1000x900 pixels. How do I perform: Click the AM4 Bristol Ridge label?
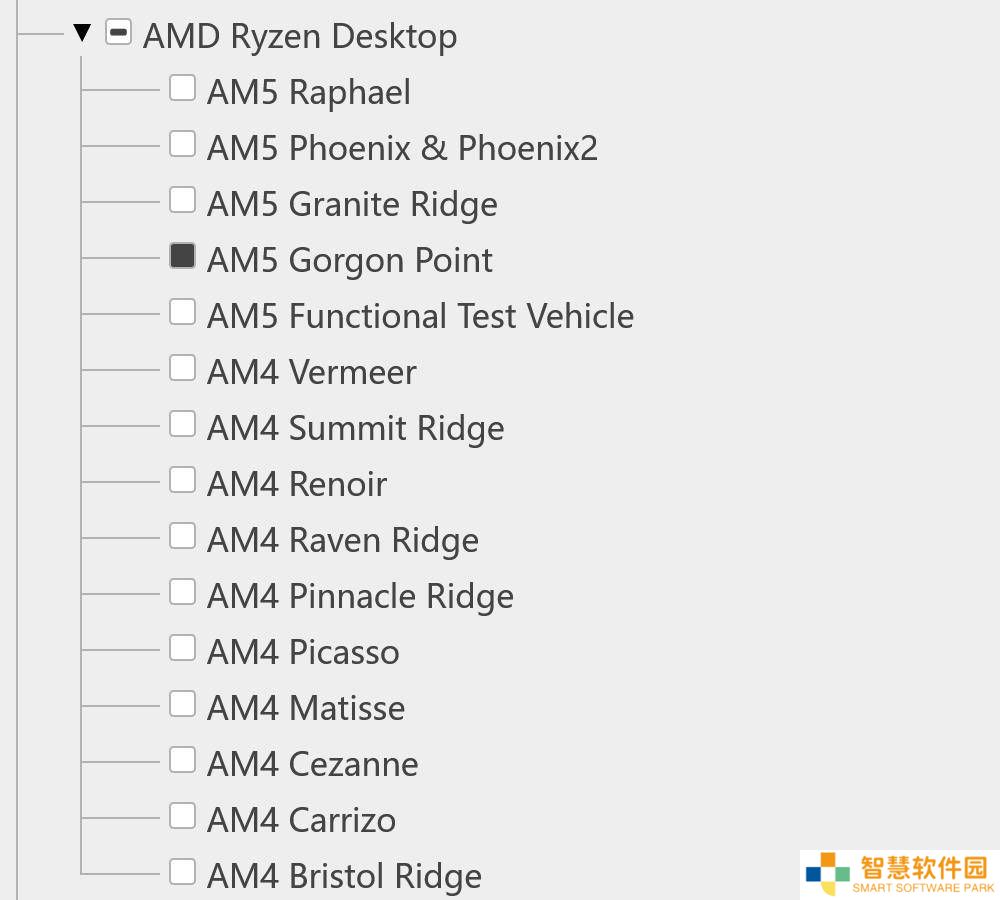[344, 876]
